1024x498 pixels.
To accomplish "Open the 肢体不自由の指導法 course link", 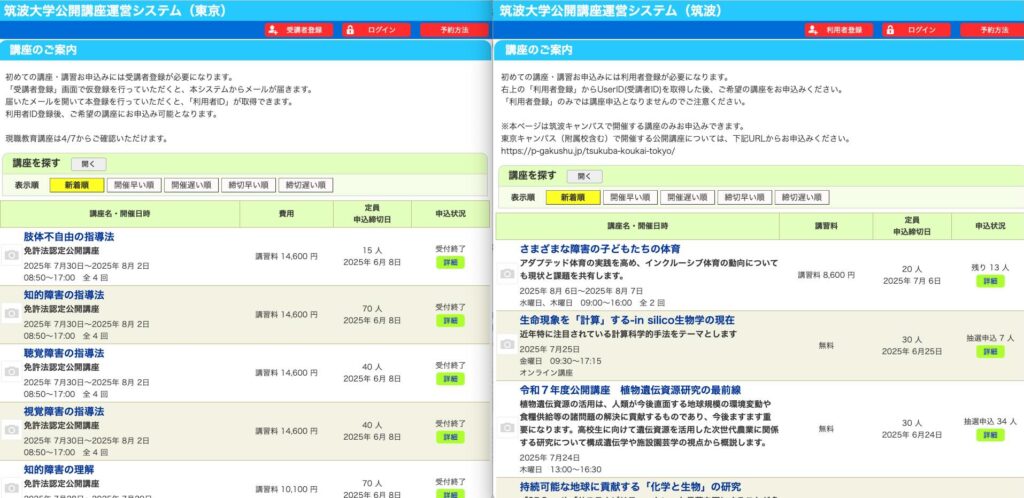I will click(x=69, y=237).
